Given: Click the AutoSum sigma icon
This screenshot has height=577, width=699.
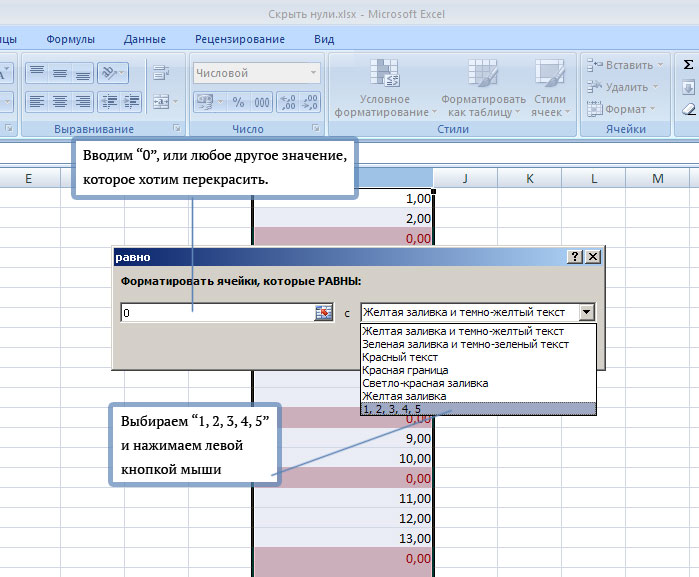Looking at the screenshot, I should (x=688, y=65).
